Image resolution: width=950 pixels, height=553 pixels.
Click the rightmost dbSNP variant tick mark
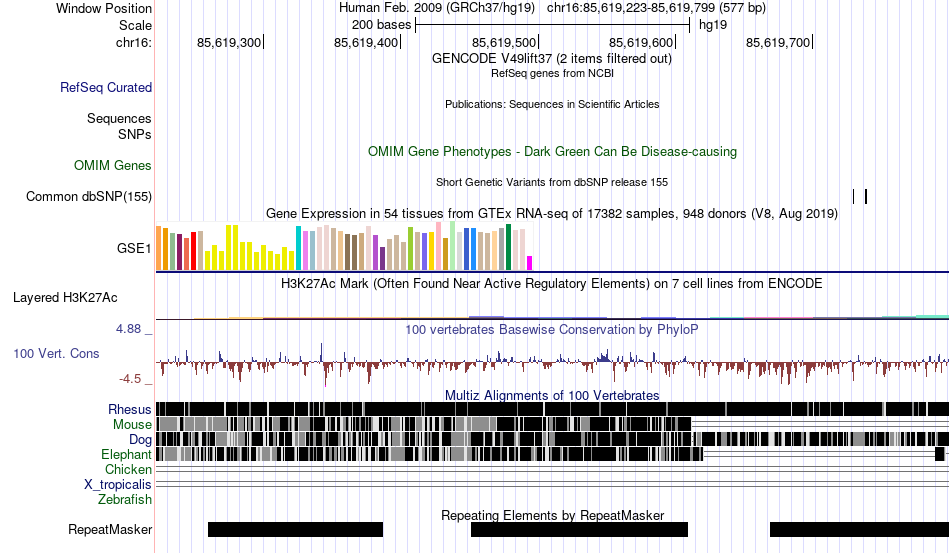(866, 196)
